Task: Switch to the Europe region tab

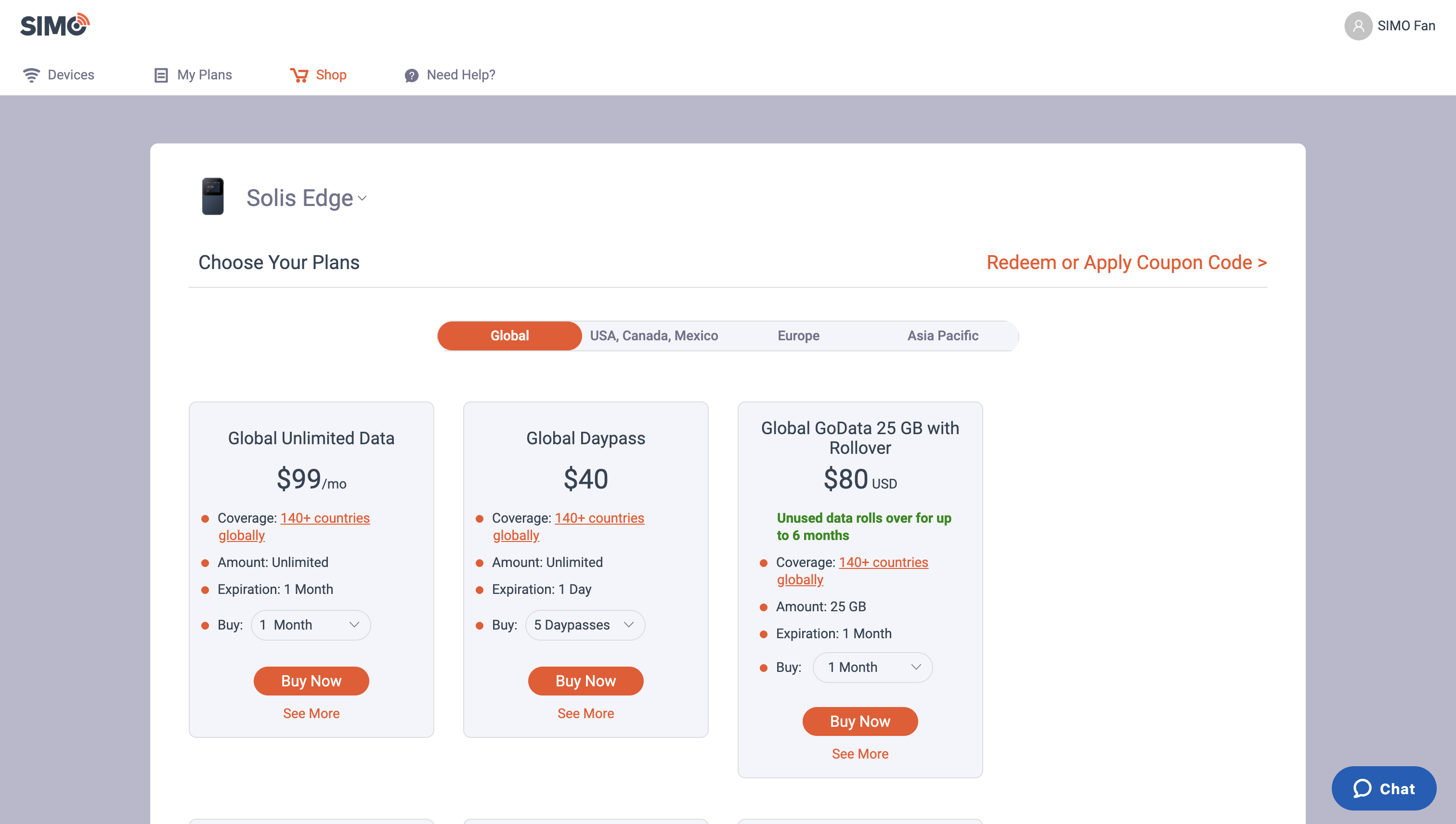Action: coord(798,335)
